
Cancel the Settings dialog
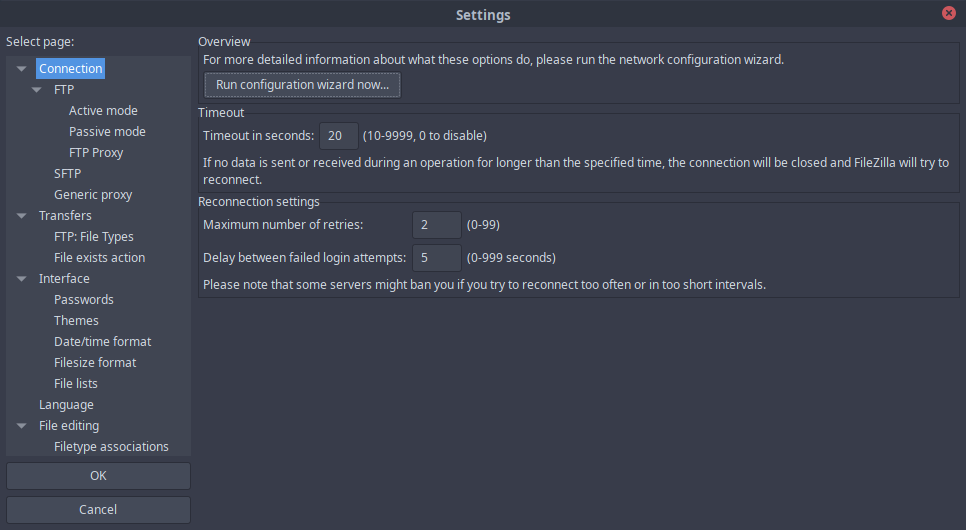click(99, 510)
